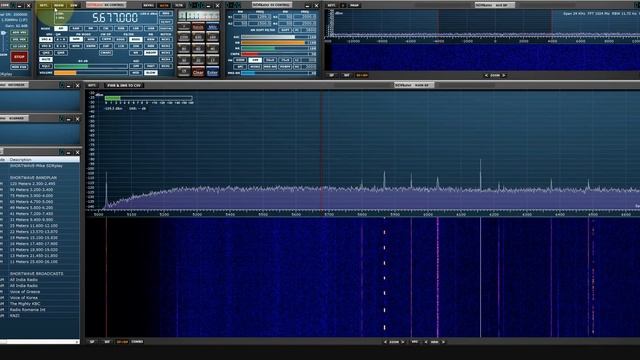This screenshot has height=360, width=640.
Task: Click DEL VRX button
Action: [x=19, y=40]
